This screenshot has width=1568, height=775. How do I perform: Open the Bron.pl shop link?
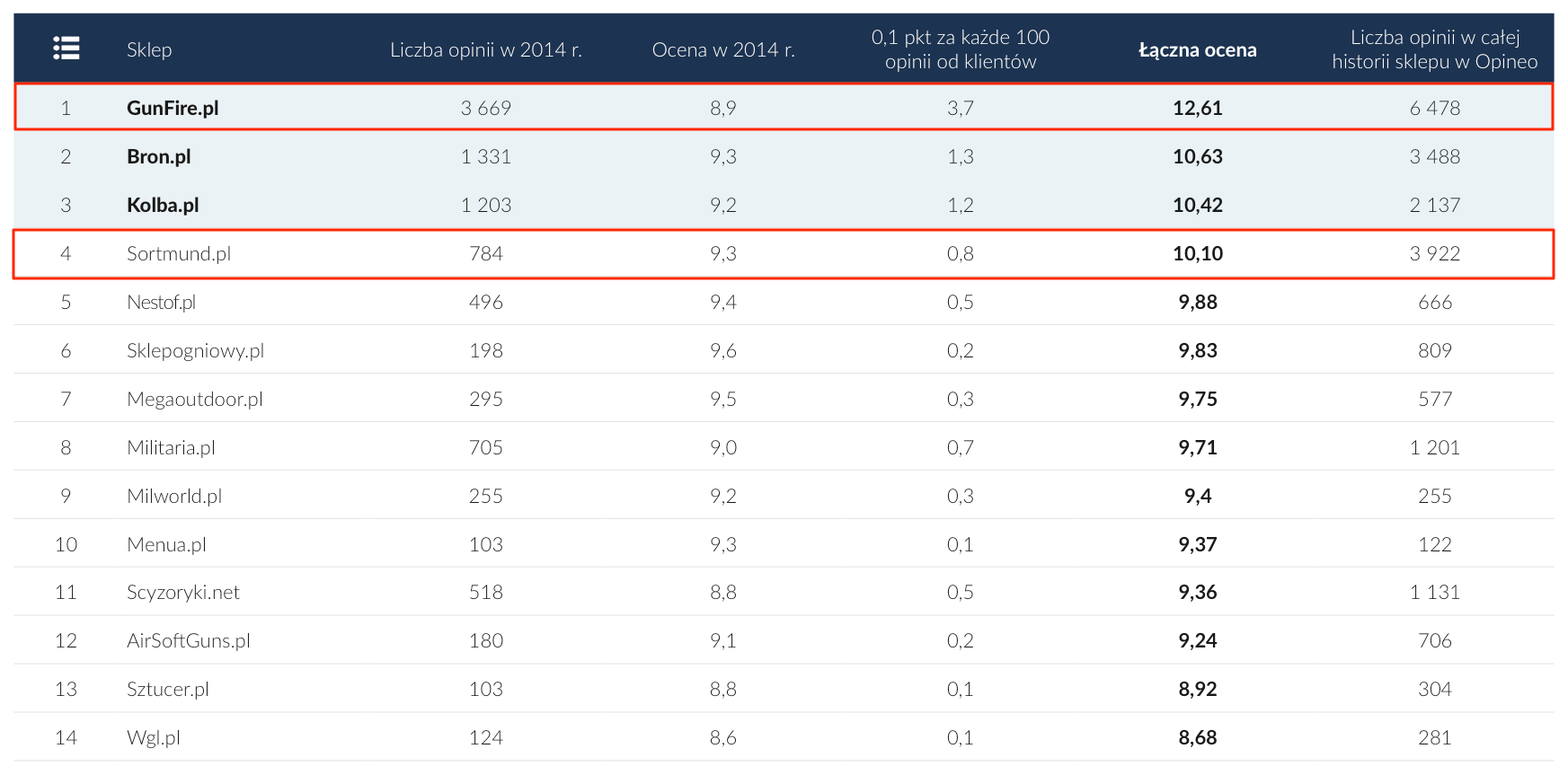[158, 156]
